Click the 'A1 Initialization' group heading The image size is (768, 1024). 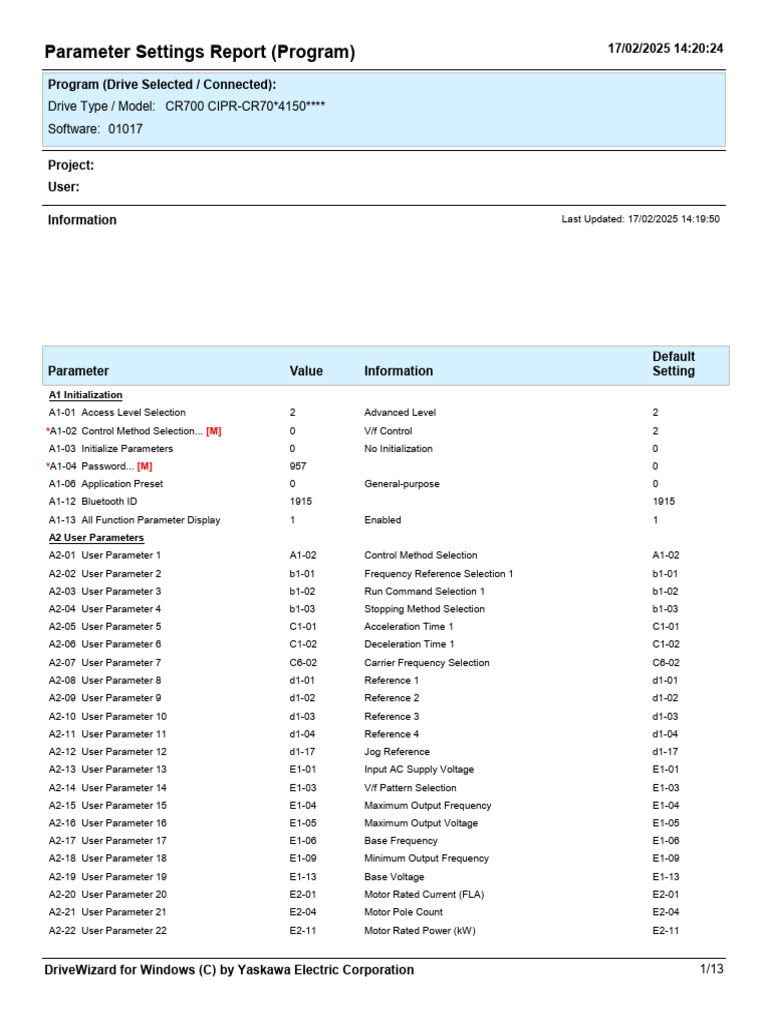(86, 395)
